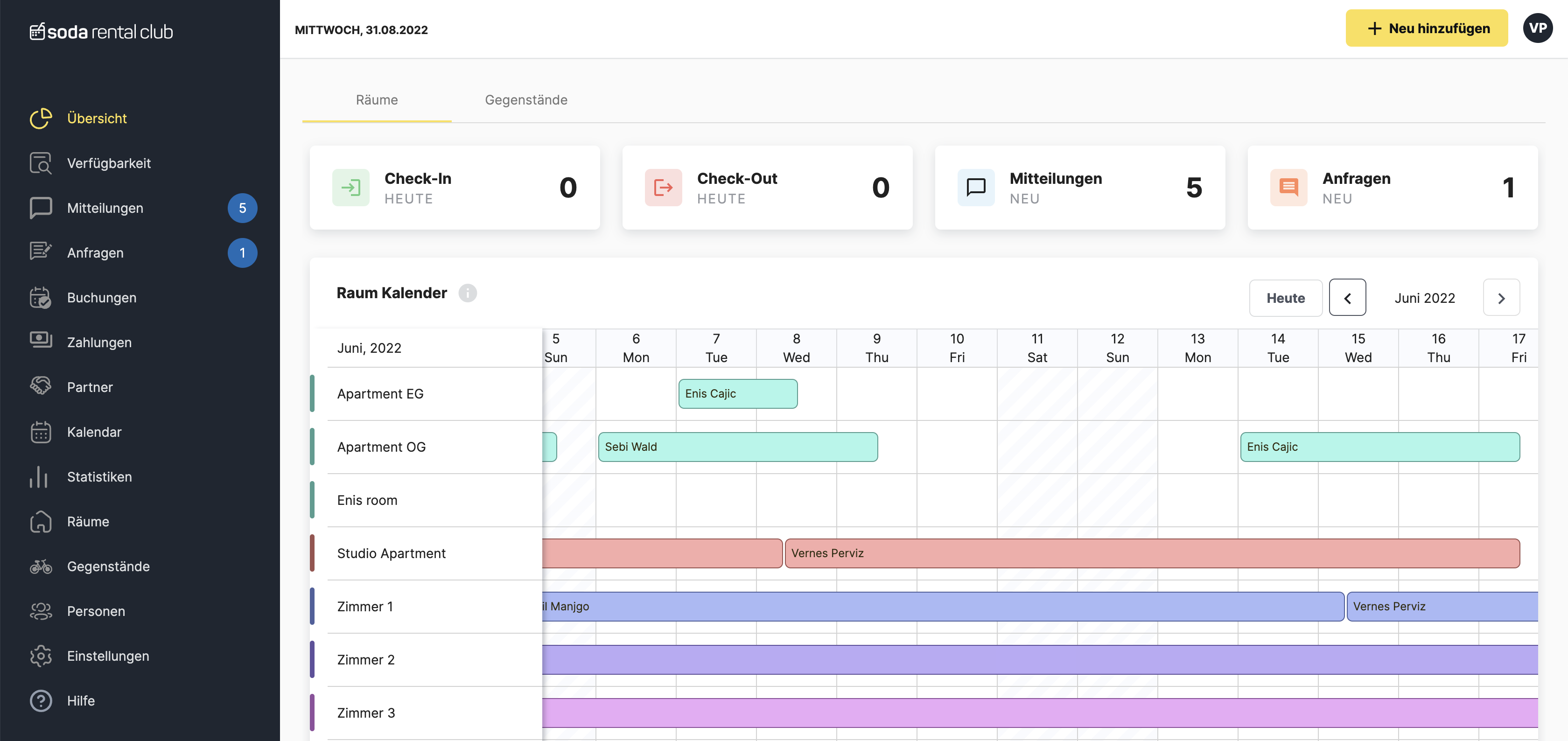This screenshot has width=1568, height=741.
Task: Click the Einstellungen gear icon
Action: coord(41,656)
